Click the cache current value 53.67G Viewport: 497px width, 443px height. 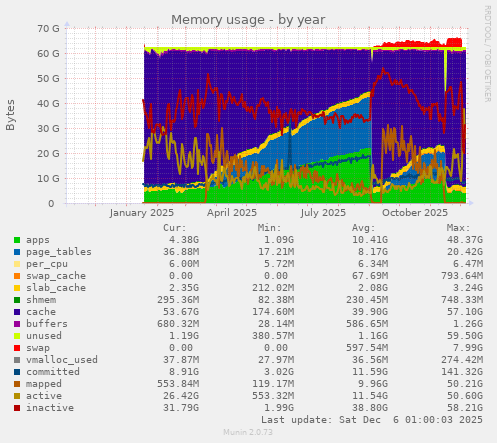pyautogui.click(x=181, y=312)
